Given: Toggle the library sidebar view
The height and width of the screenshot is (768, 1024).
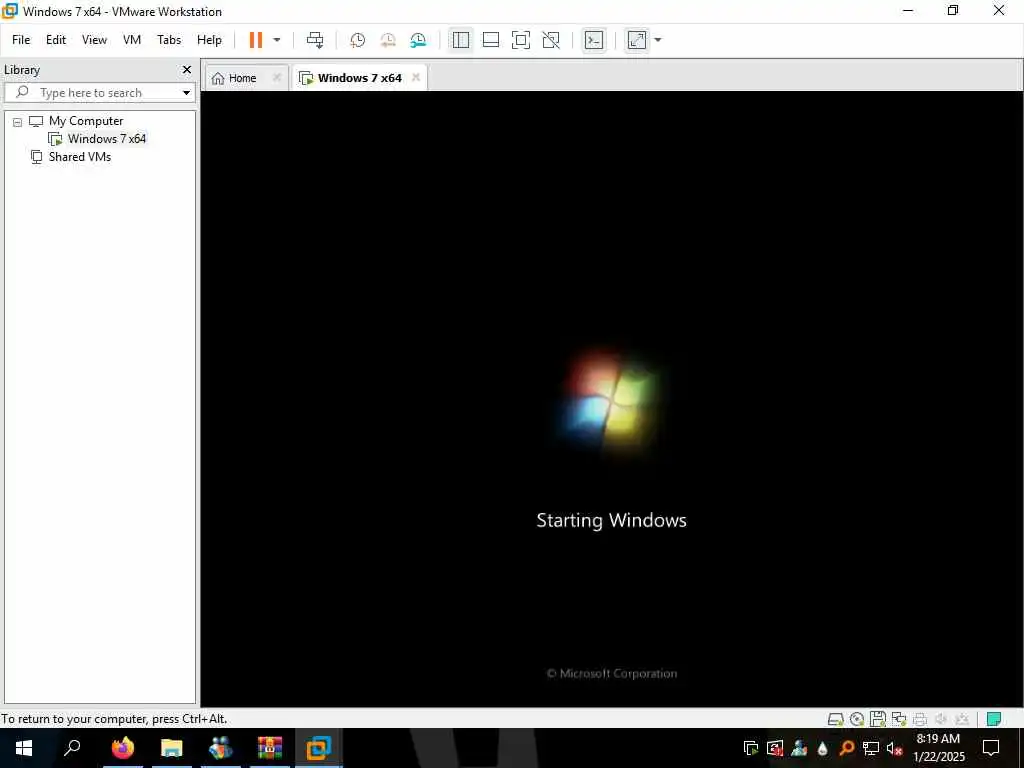Looking at the screenshot, I should [x=460, y=40].
